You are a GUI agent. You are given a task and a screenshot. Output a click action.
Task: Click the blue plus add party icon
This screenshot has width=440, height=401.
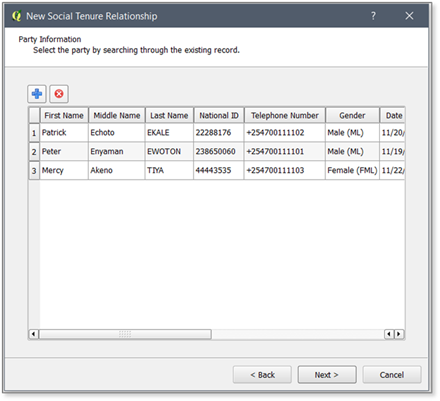(37, 94)
